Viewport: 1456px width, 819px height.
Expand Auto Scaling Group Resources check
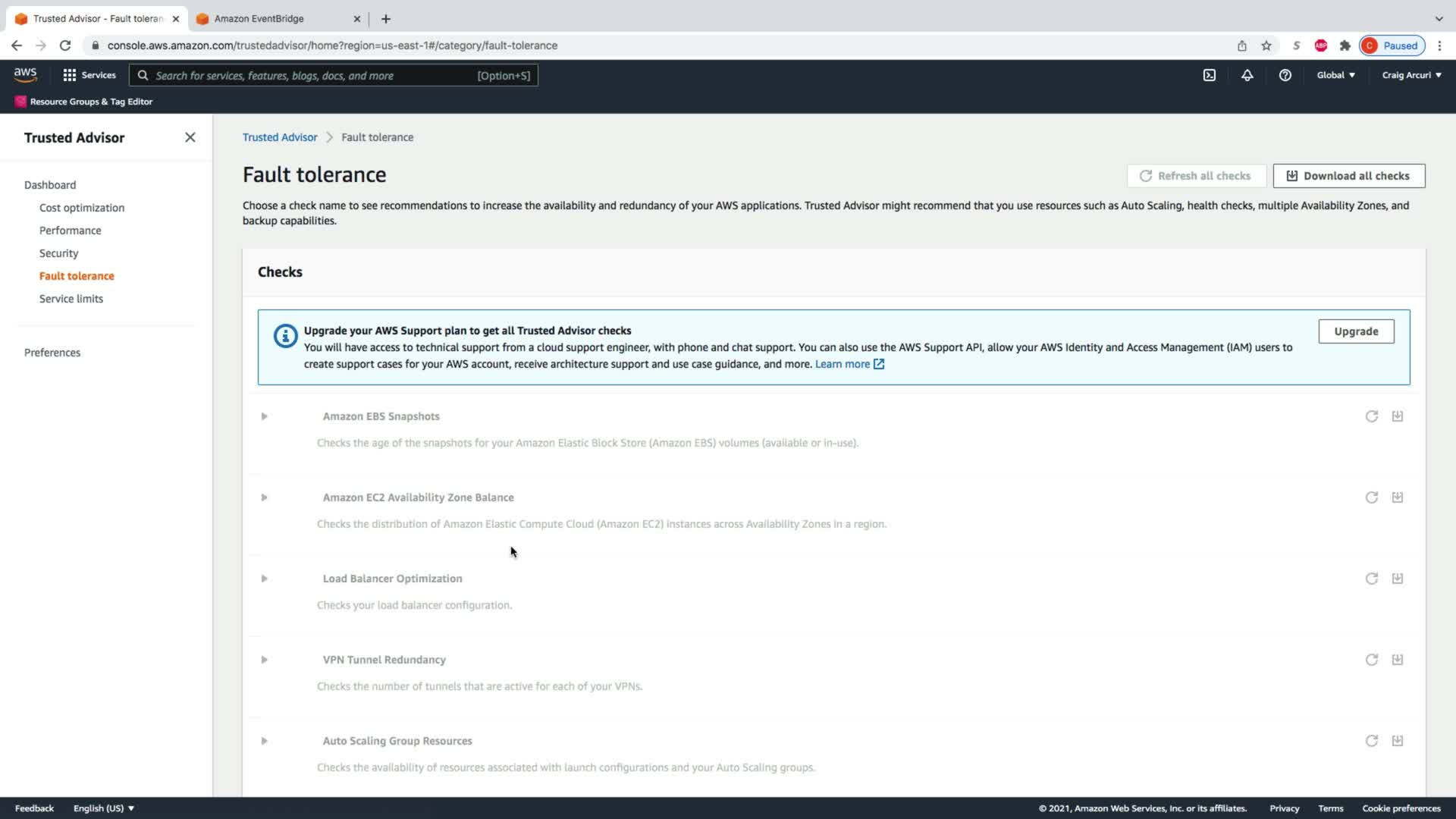[264, 741]
